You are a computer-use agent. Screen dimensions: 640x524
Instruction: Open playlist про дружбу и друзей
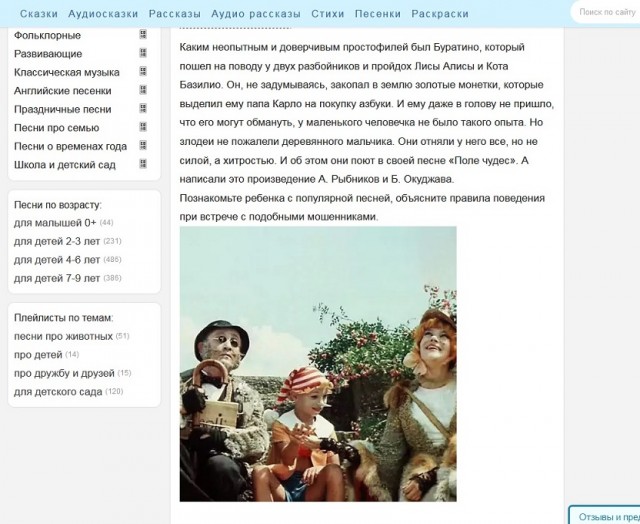point(64,373)
